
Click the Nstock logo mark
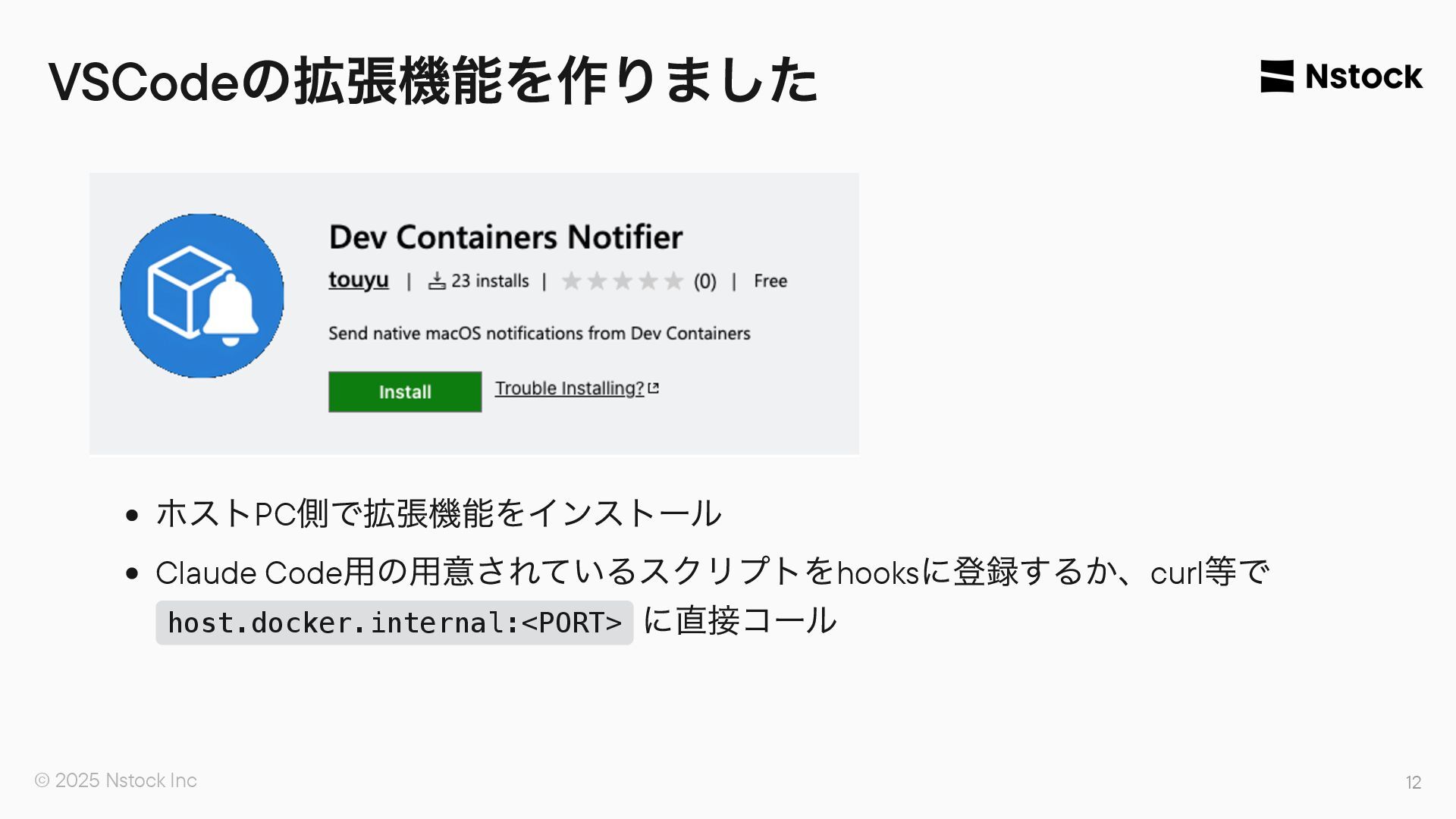tap(1277, 77)
